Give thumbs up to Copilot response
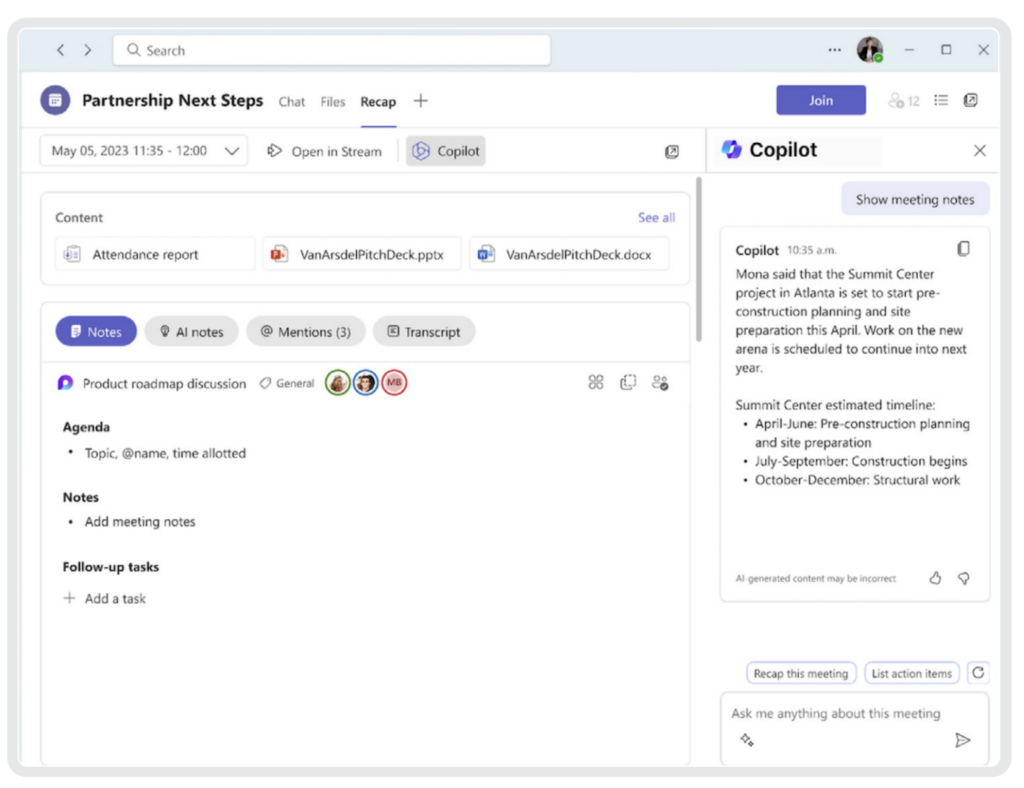 [935, 578]
